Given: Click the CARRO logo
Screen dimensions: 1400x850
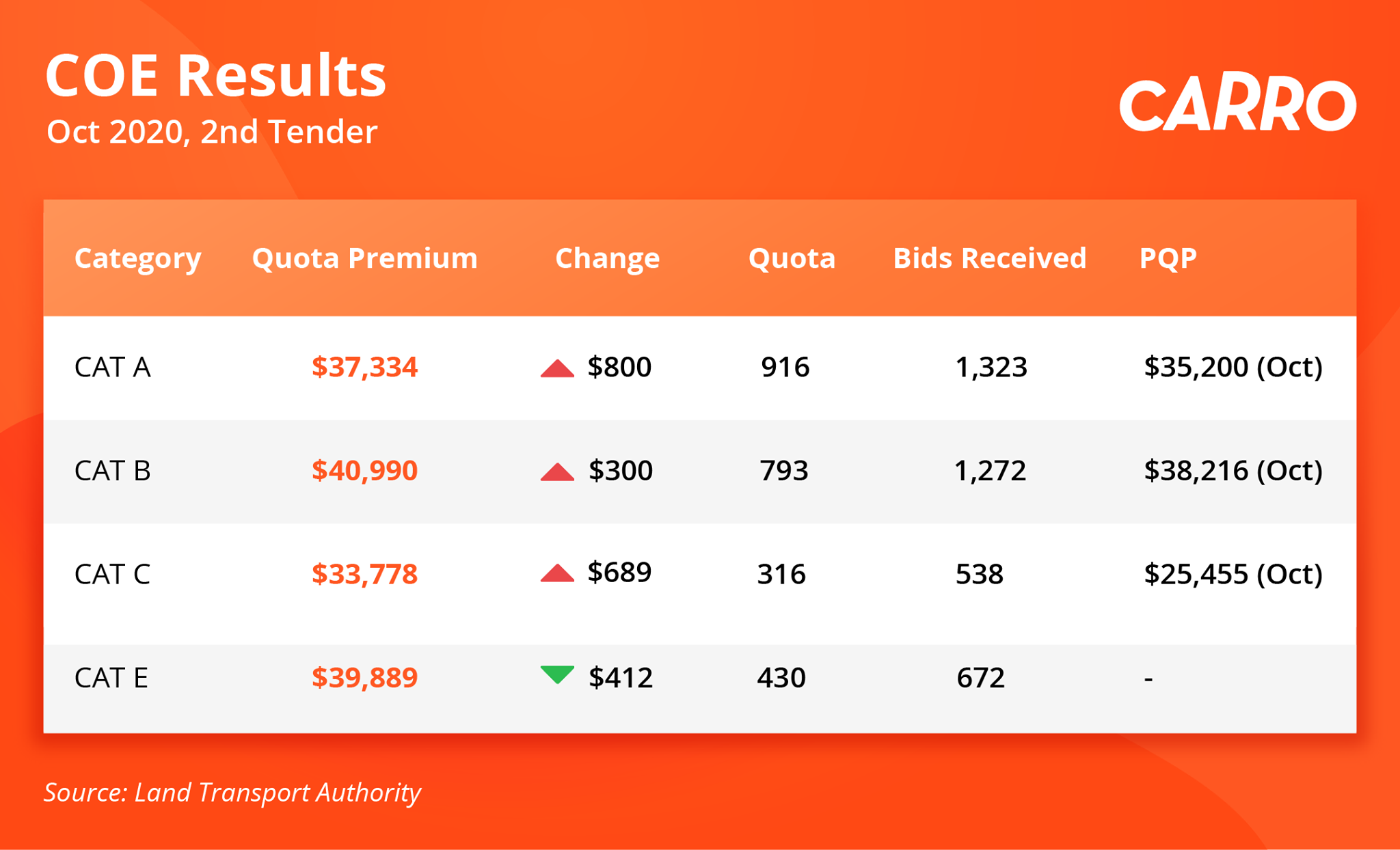Looking at the screenshot, I should click(x=1237, y=105).
